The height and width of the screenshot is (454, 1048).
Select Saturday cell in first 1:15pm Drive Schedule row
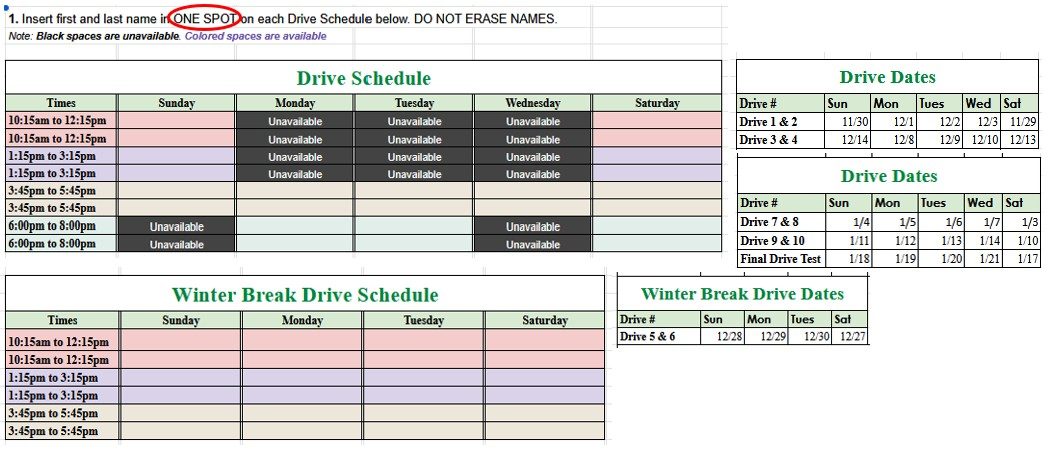click(x=657, y=156)
